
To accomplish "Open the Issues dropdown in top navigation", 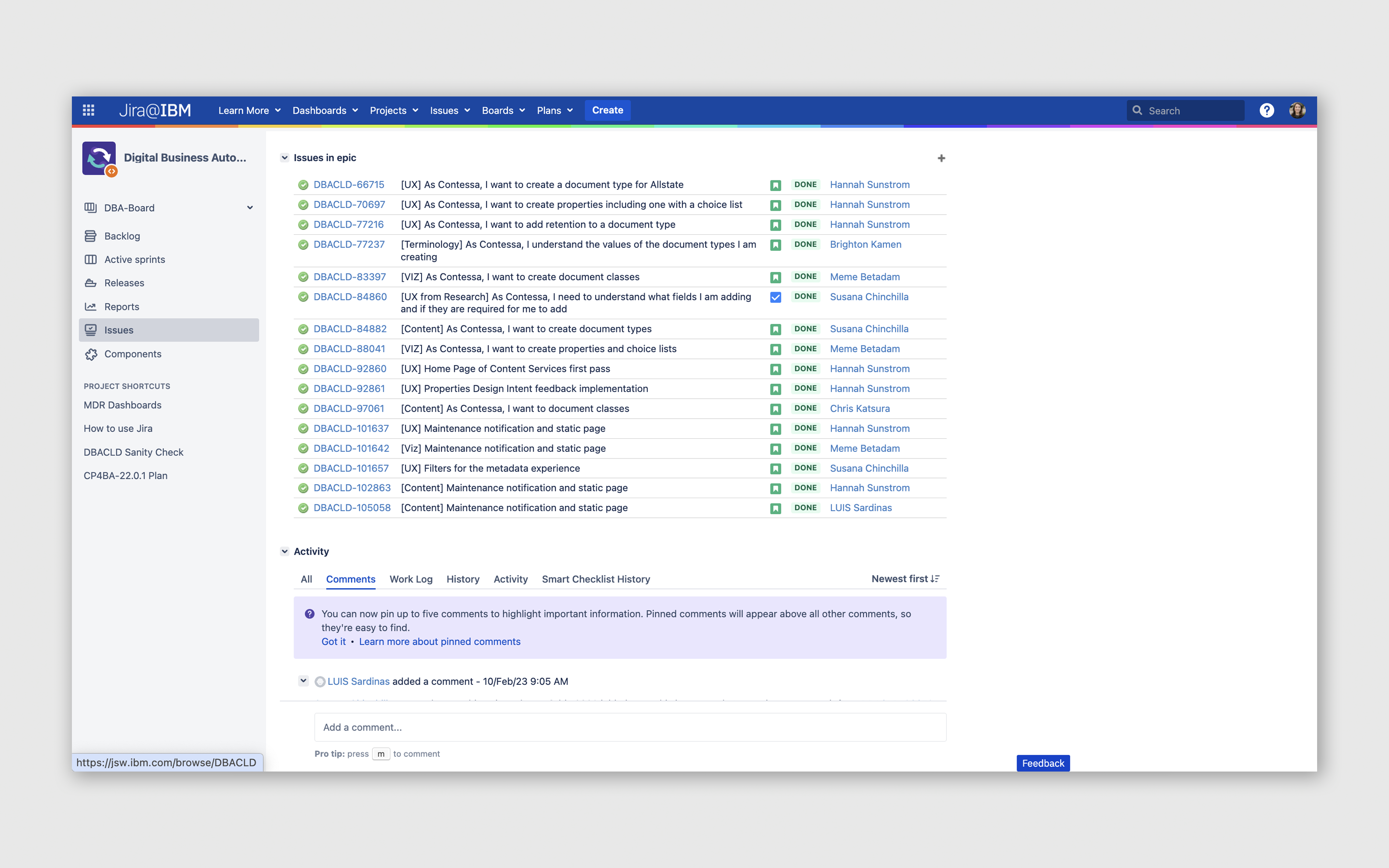I will coord(450,110).
